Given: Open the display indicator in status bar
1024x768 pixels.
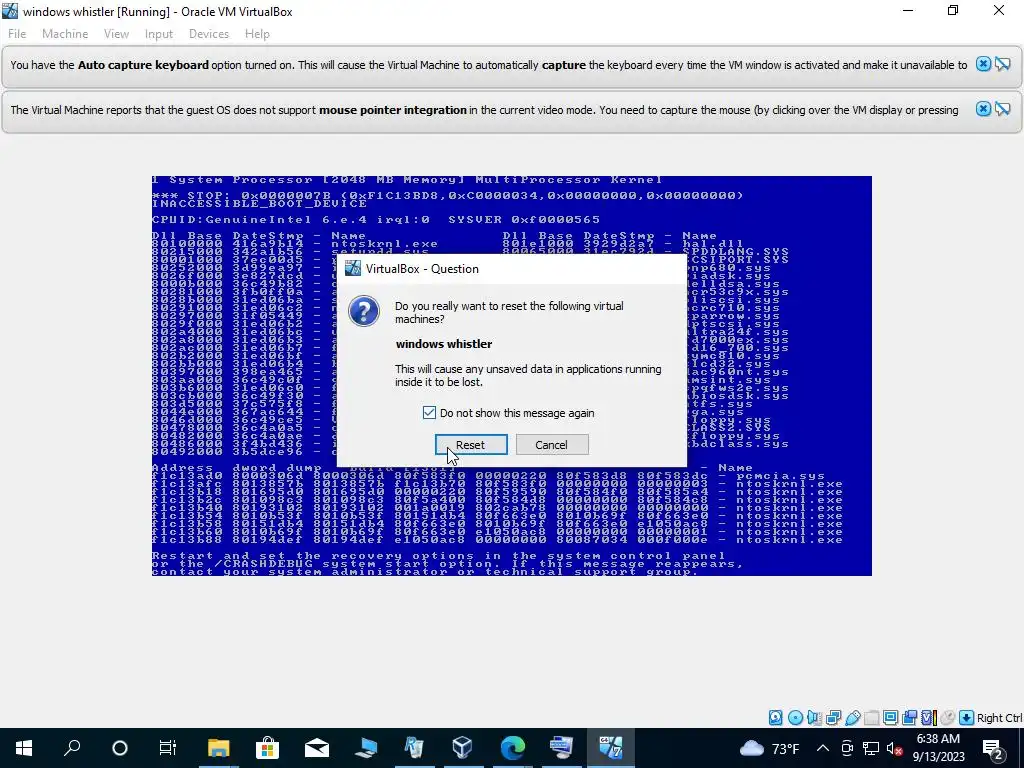Looking at the screenshot, I should click(x=890, y=718).
